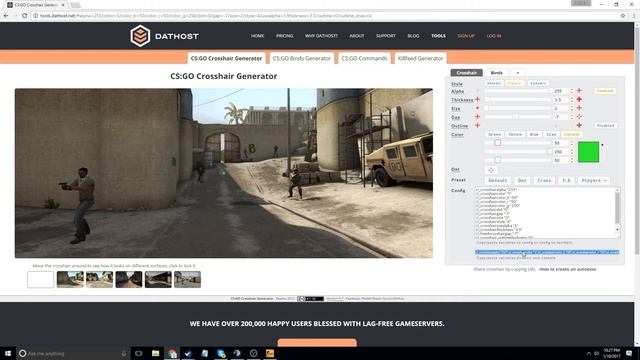Screen dimensions: 640x360
Task: Click the small crosshair left of the Thickness slider
Action: tap(477, 99)
